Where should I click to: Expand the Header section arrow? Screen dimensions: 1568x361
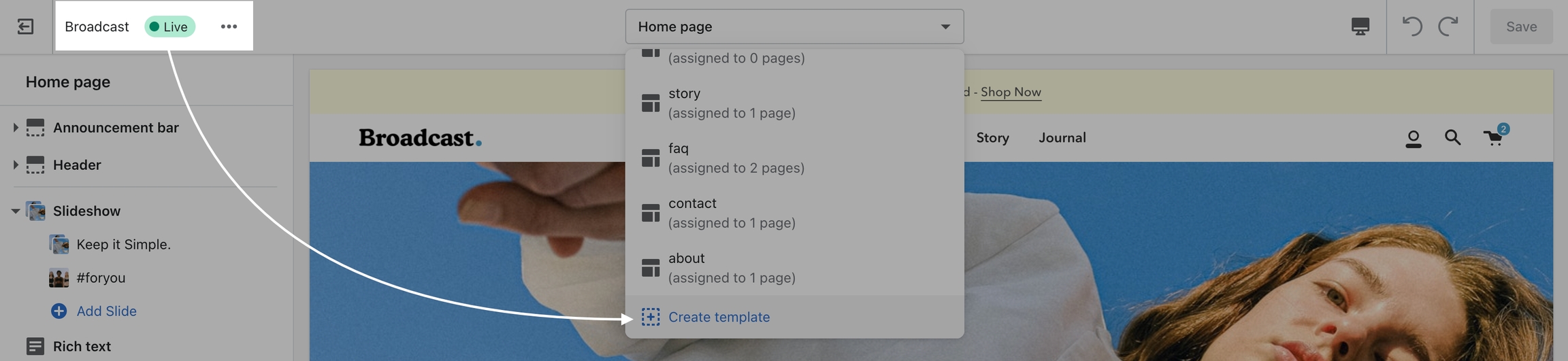(x=15, y=165)
